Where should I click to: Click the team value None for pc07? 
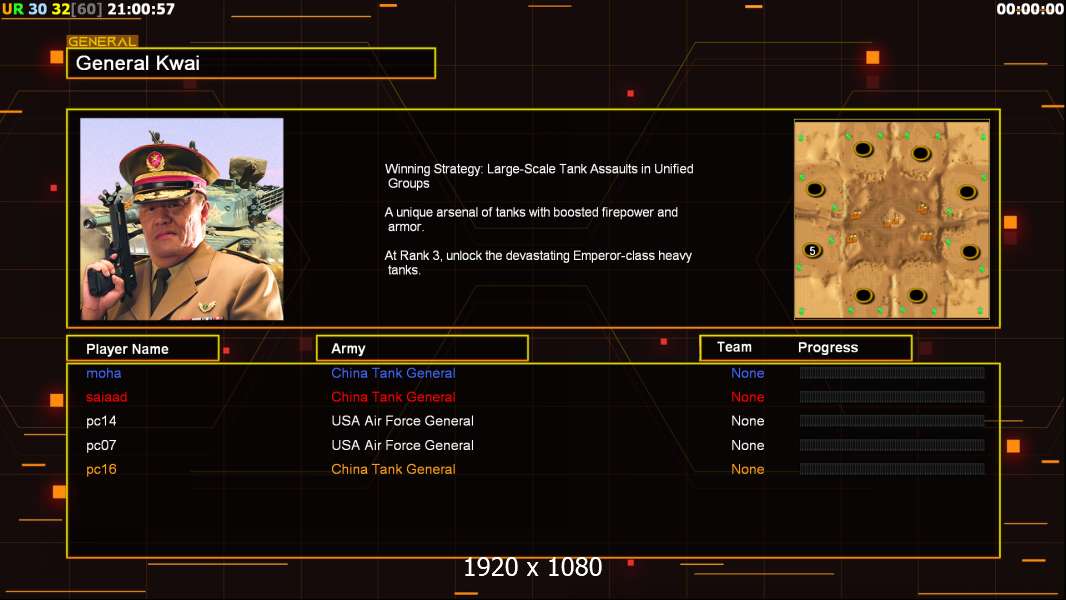coord(747,446)
